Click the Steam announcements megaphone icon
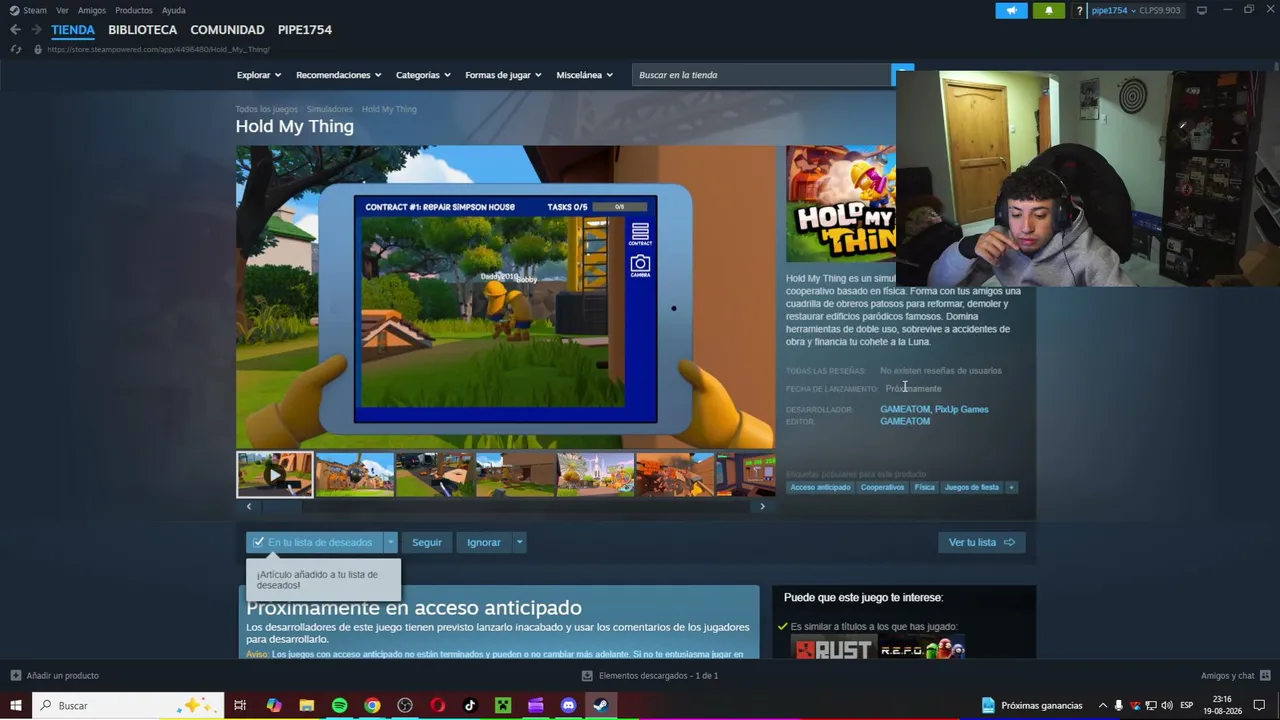 click(x=1011, y=10)
